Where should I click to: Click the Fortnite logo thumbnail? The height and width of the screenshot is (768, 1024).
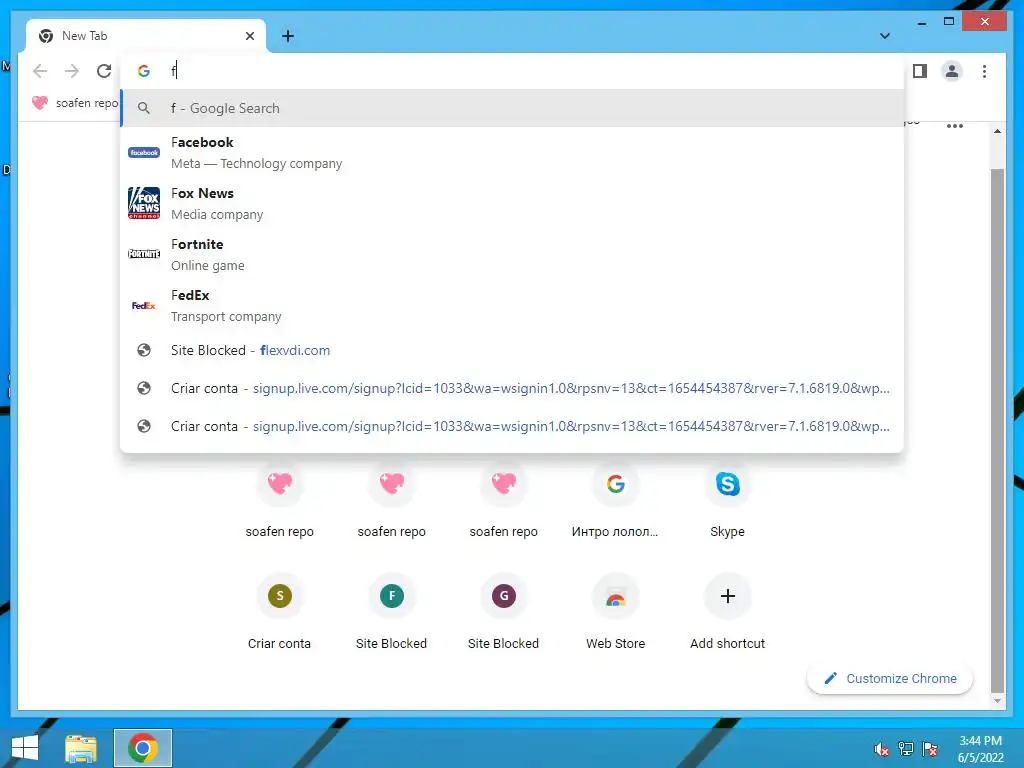click(144, 254)
